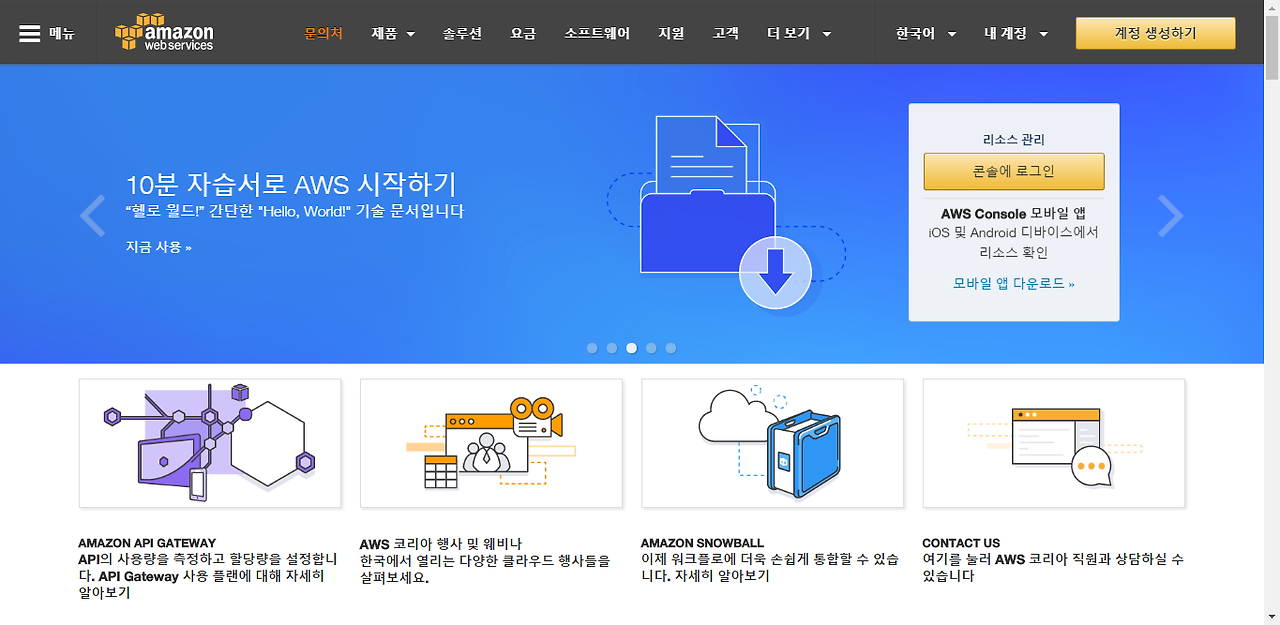Image resolution: width=1280 pixels, height=625 pixels.
Task: Follow the 지금 사용 link
Action: (x=158, y=246)
